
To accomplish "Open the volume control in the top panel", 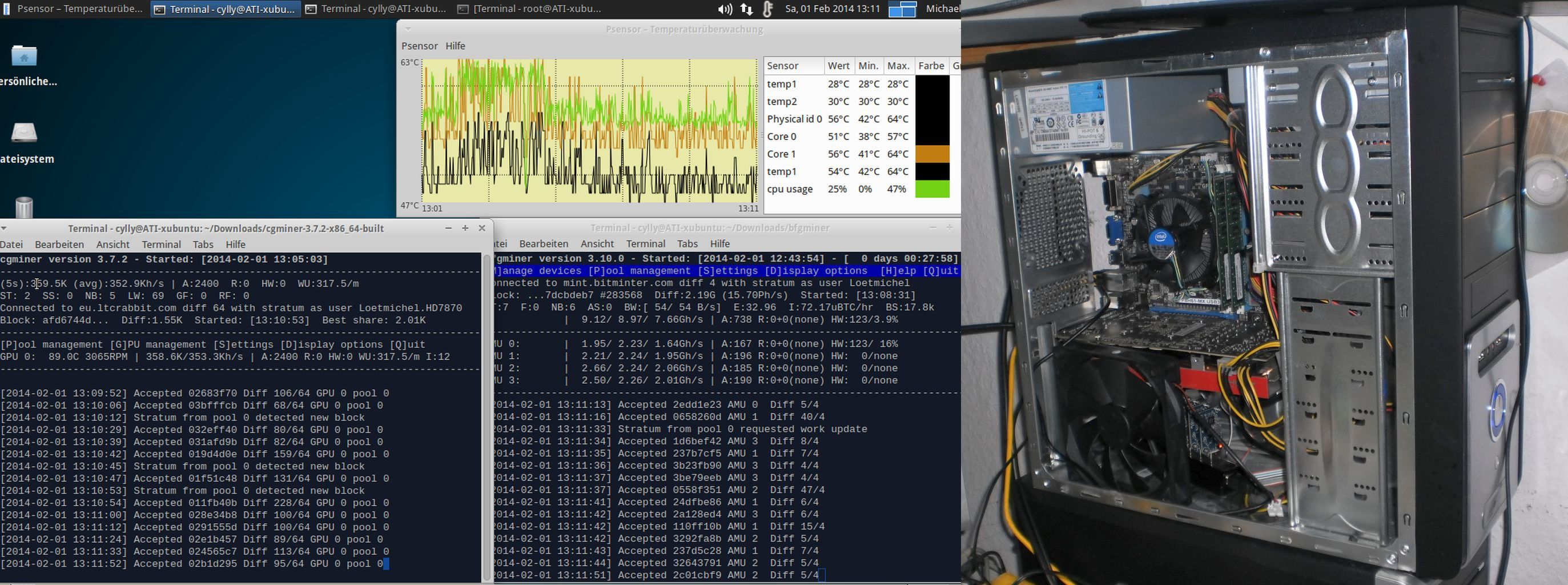I will (x=725, y=9).
